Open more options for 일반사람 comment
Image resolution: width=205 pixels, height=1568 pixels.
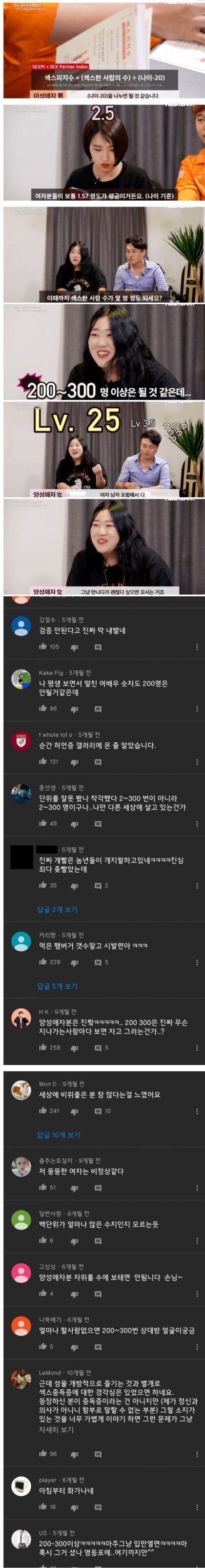pos(197,1240)
